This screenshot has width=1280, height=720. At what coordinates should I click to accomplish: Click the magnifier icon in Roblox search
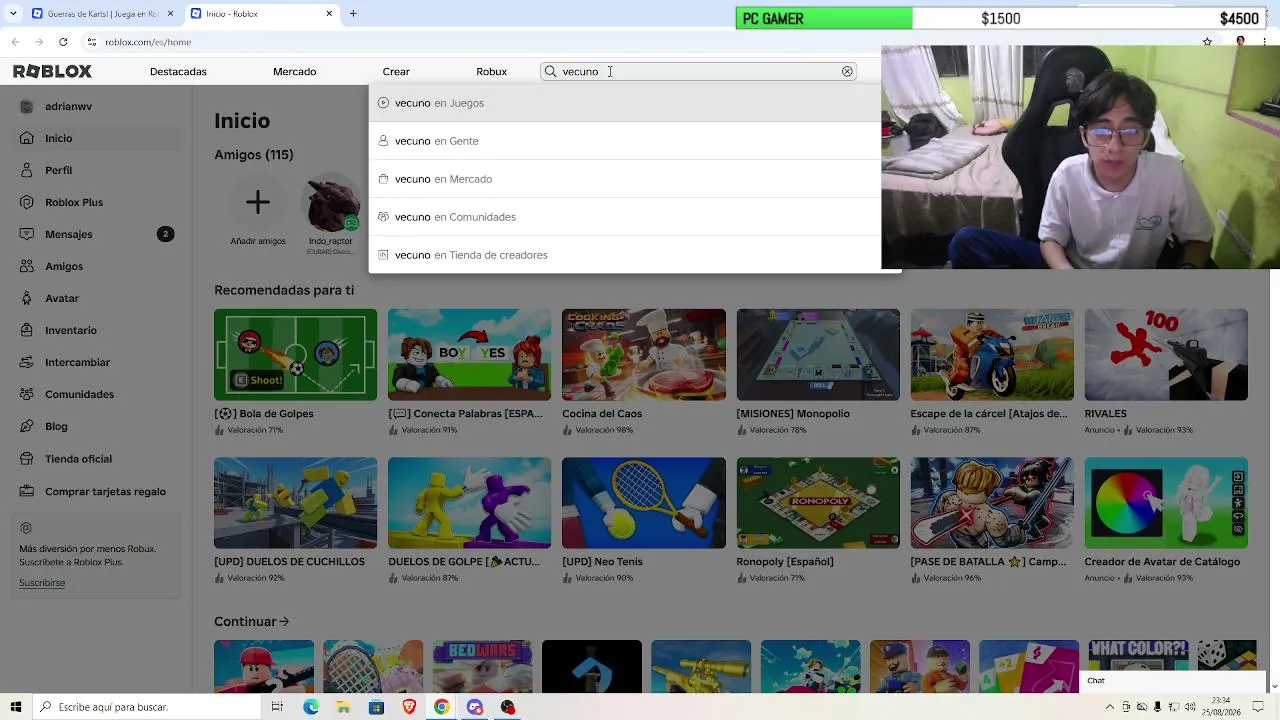click(x=550, y=71)
